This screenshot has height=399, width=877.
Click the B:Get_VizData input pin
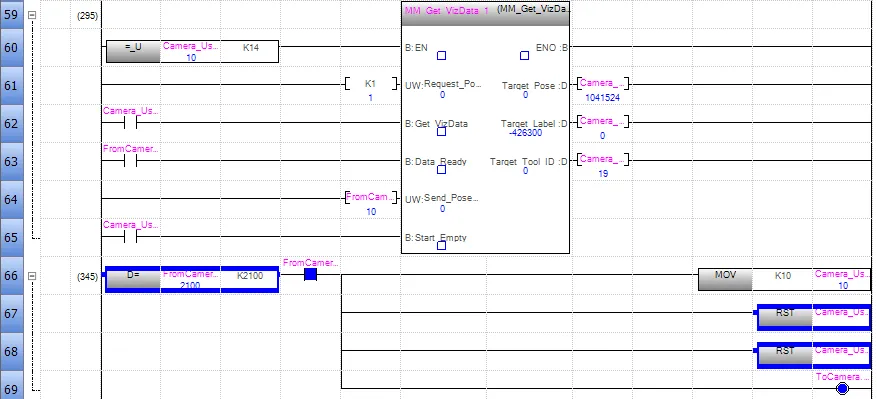click(436, 124)
